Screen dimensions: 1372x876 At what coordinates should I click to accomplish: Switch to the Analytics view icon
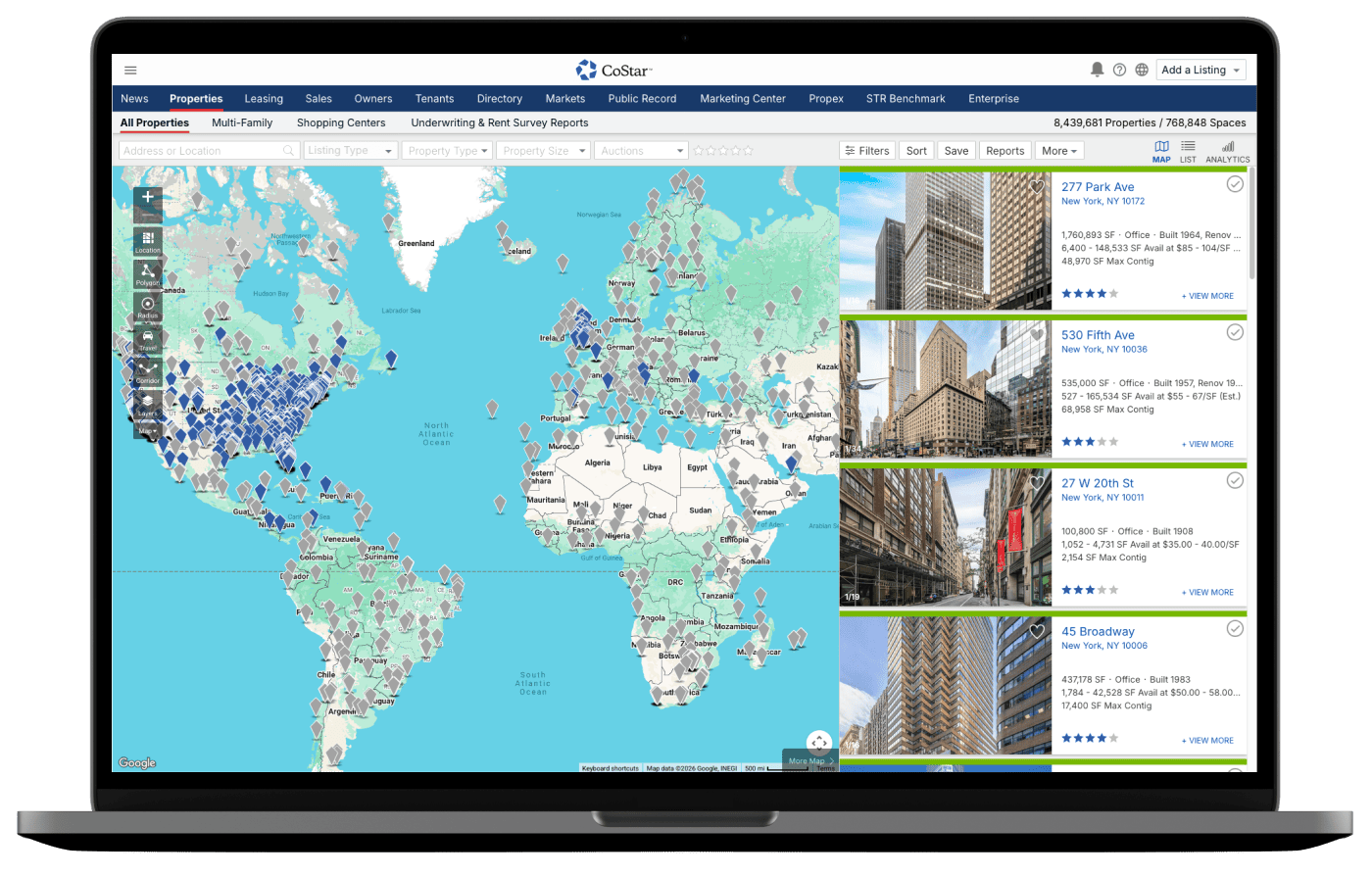pyautogui.click(x=1227, y=151)
